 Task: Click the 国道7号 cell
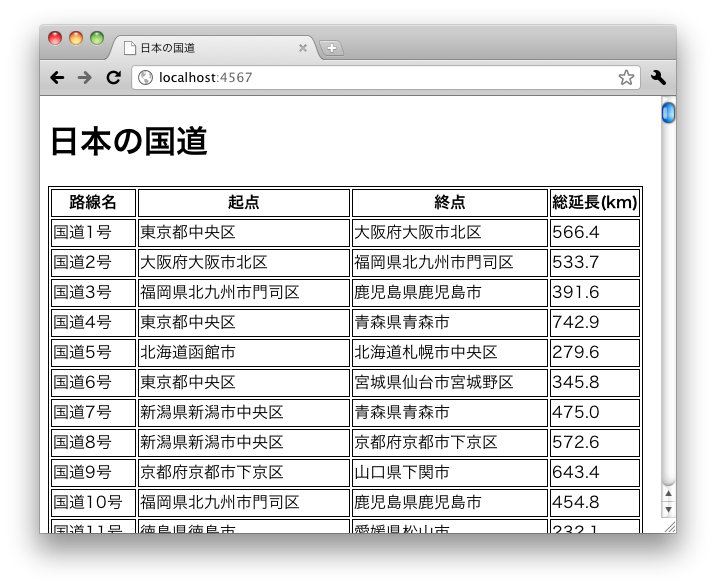(93, 413)
